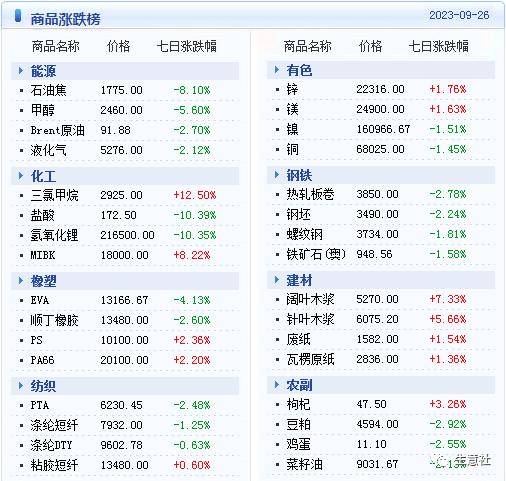Select commodity PS

click(36, 340)
